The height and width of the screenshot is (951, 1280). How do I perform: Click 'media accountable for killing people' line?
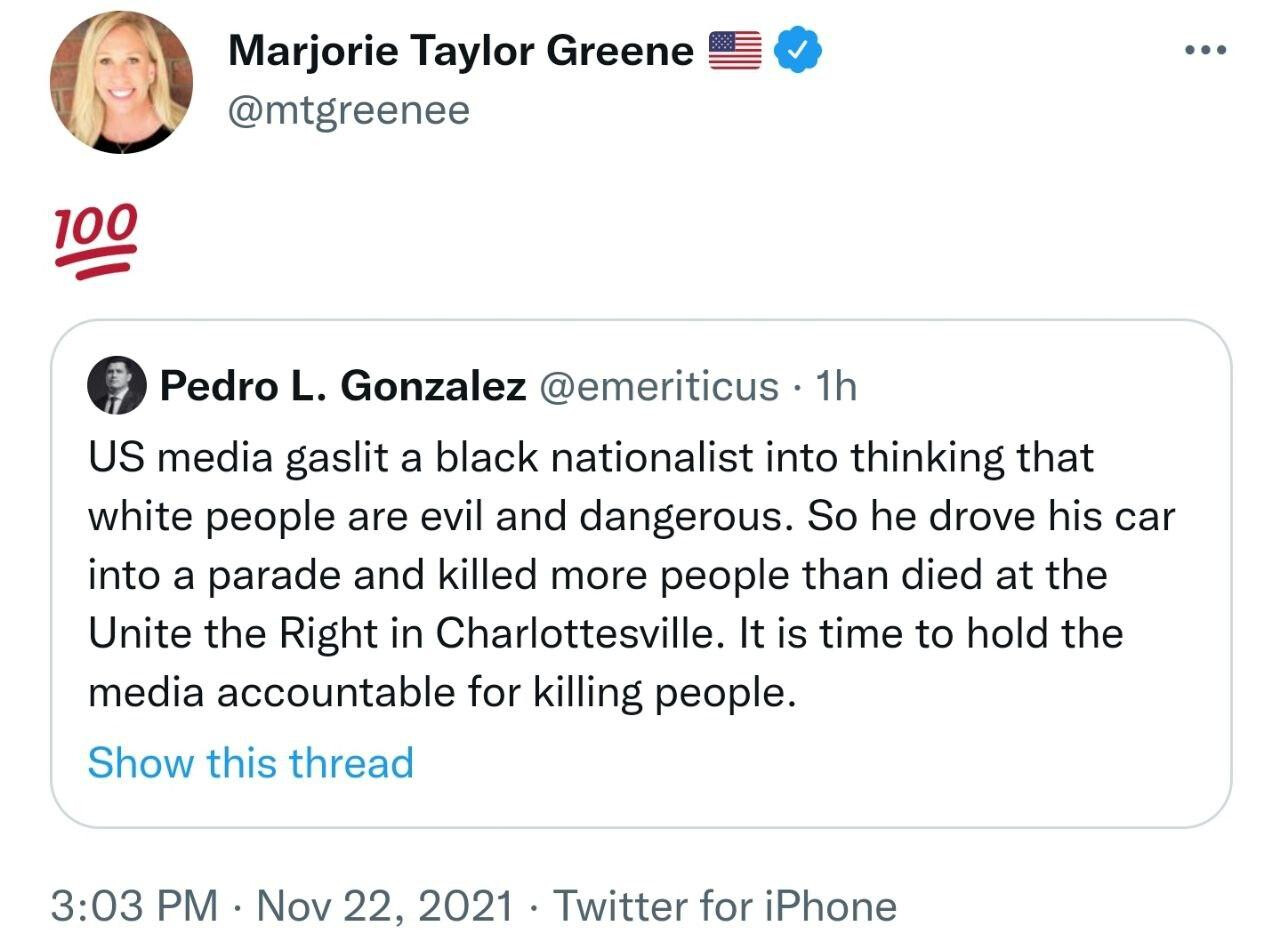(x=442, y=692)
